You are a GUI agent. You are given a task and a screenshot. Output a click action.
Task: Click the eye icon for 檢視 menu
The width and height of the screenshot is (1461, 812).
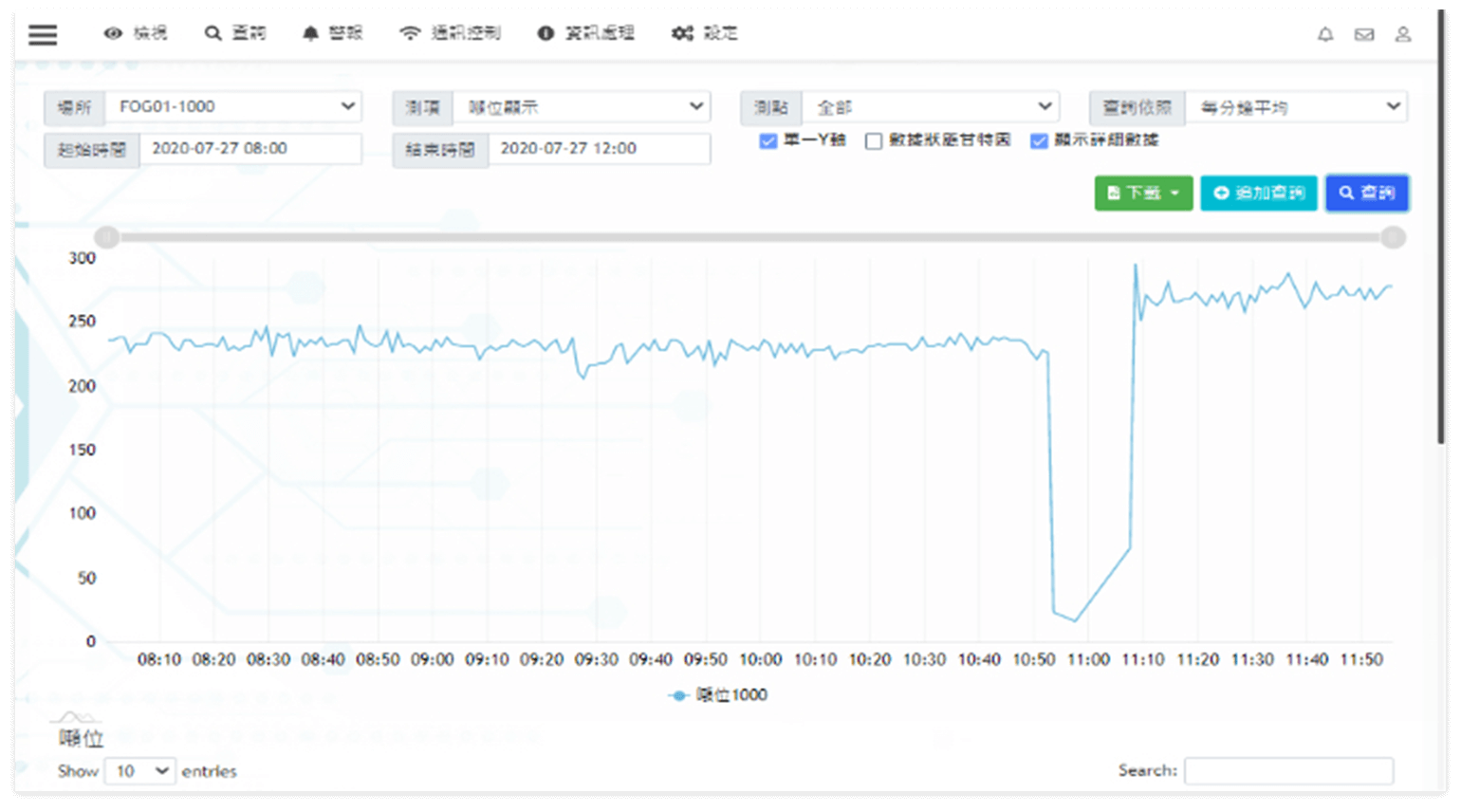point(114,33)
